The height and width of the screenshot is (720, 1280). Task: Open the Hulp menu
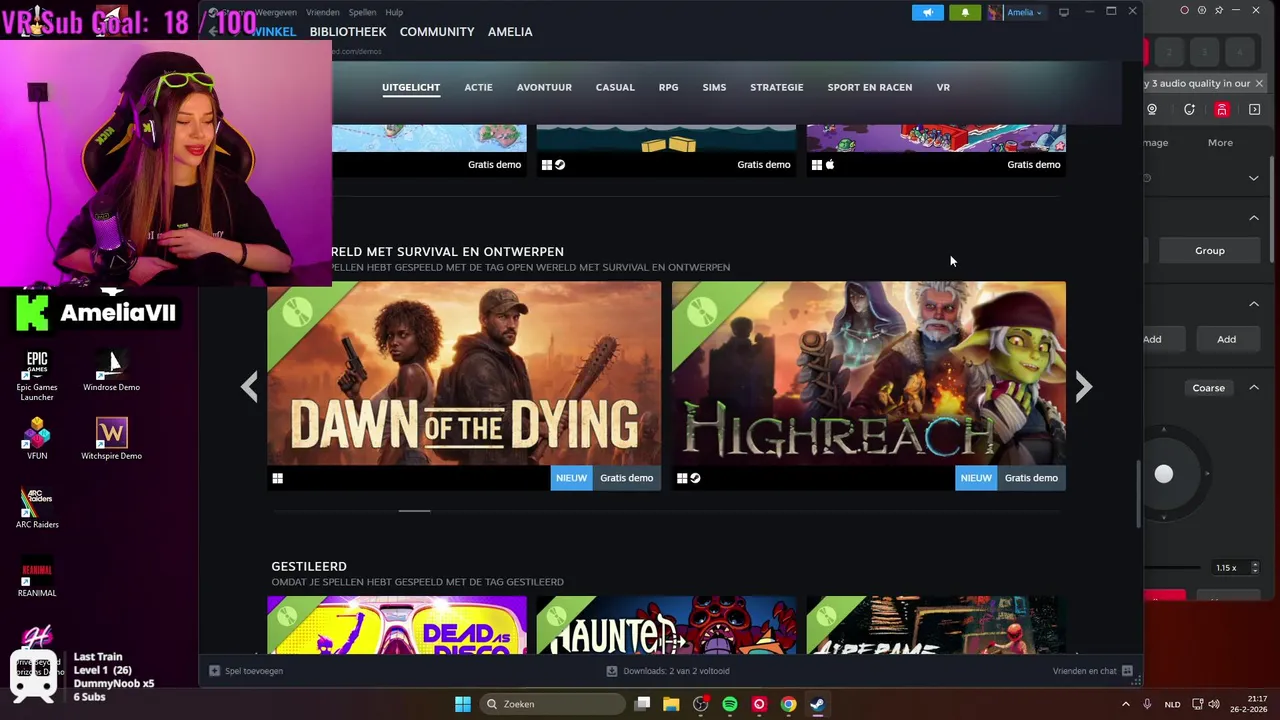[394, 12]
